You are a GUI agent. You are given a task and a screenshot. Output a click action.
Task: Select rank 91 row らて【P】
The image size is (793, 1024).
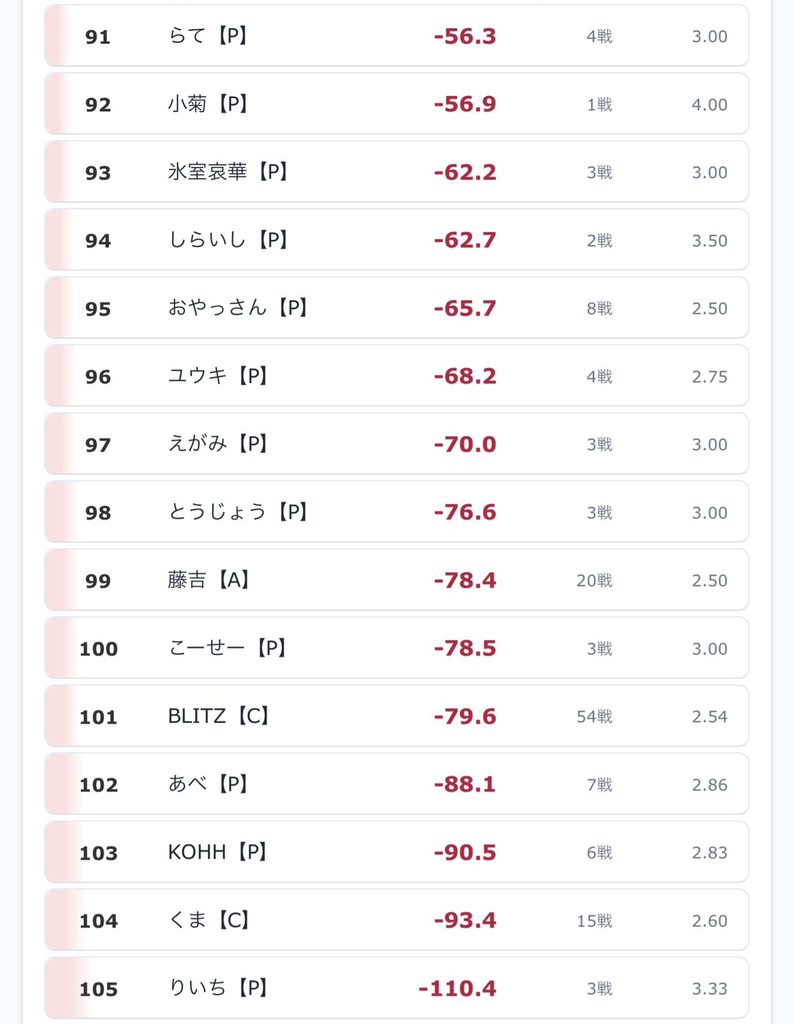click(396, 36)
